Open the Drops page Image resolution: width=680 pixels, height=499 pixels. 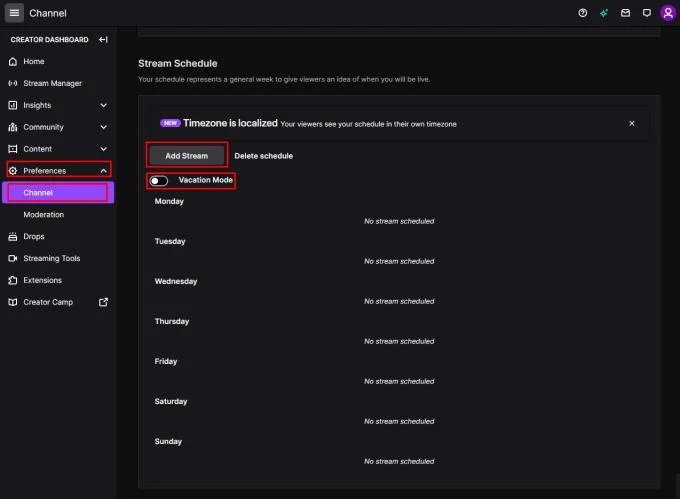tap(33, 237)
